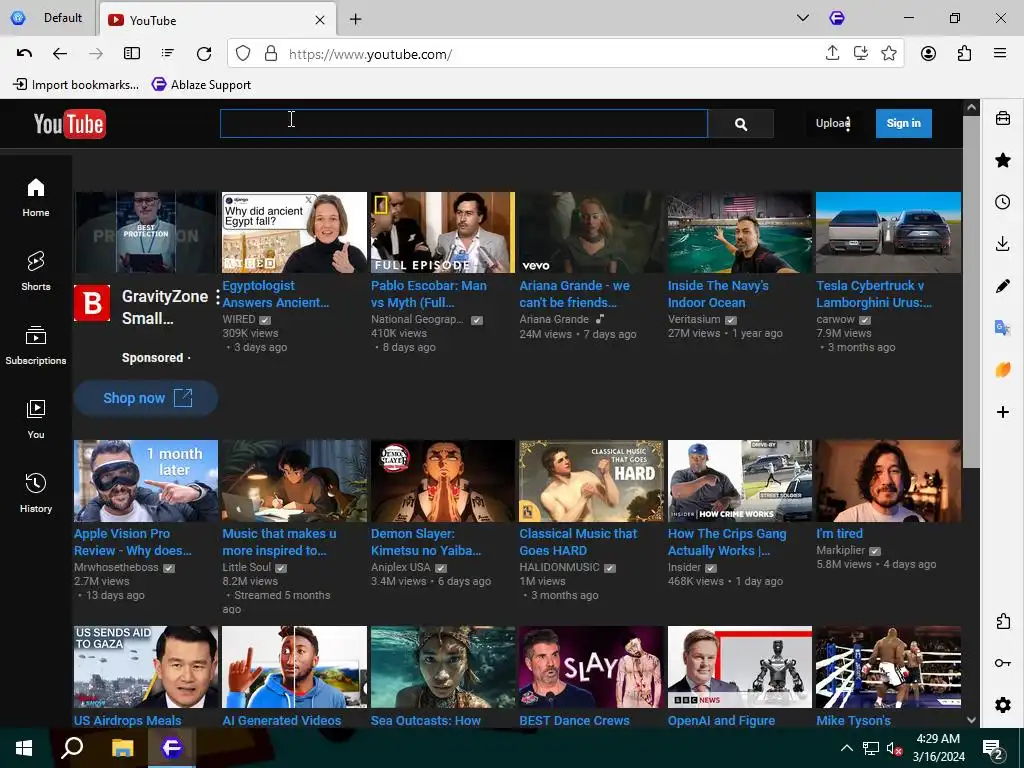The width and height of the screenshot is (1024, 768).
Task: Open the toolbox icon in right sidebar
Action: (x=1002, y=118)
